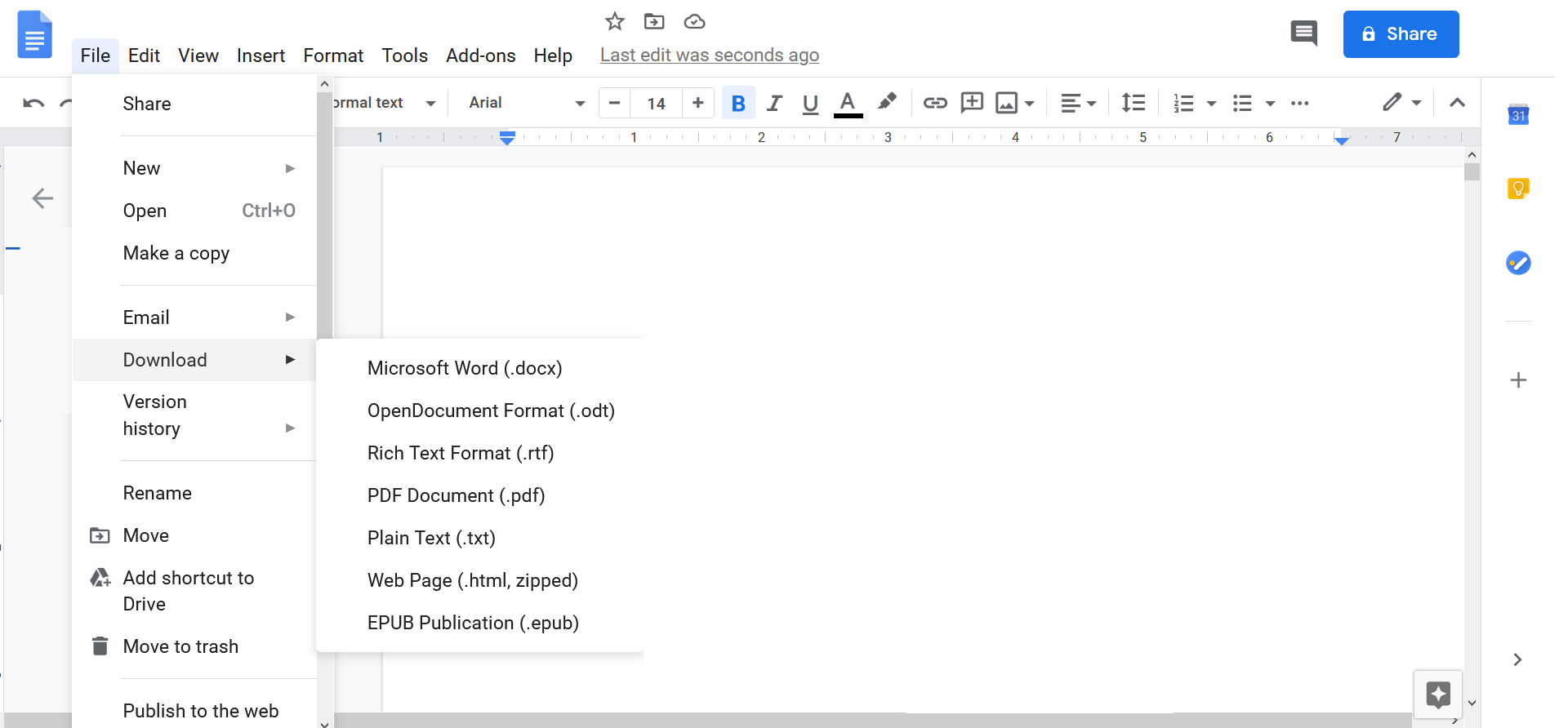This screenshot has width=1568, height=728.
Task: Open Google Calendar side panel
Action: pos(1517,115)
